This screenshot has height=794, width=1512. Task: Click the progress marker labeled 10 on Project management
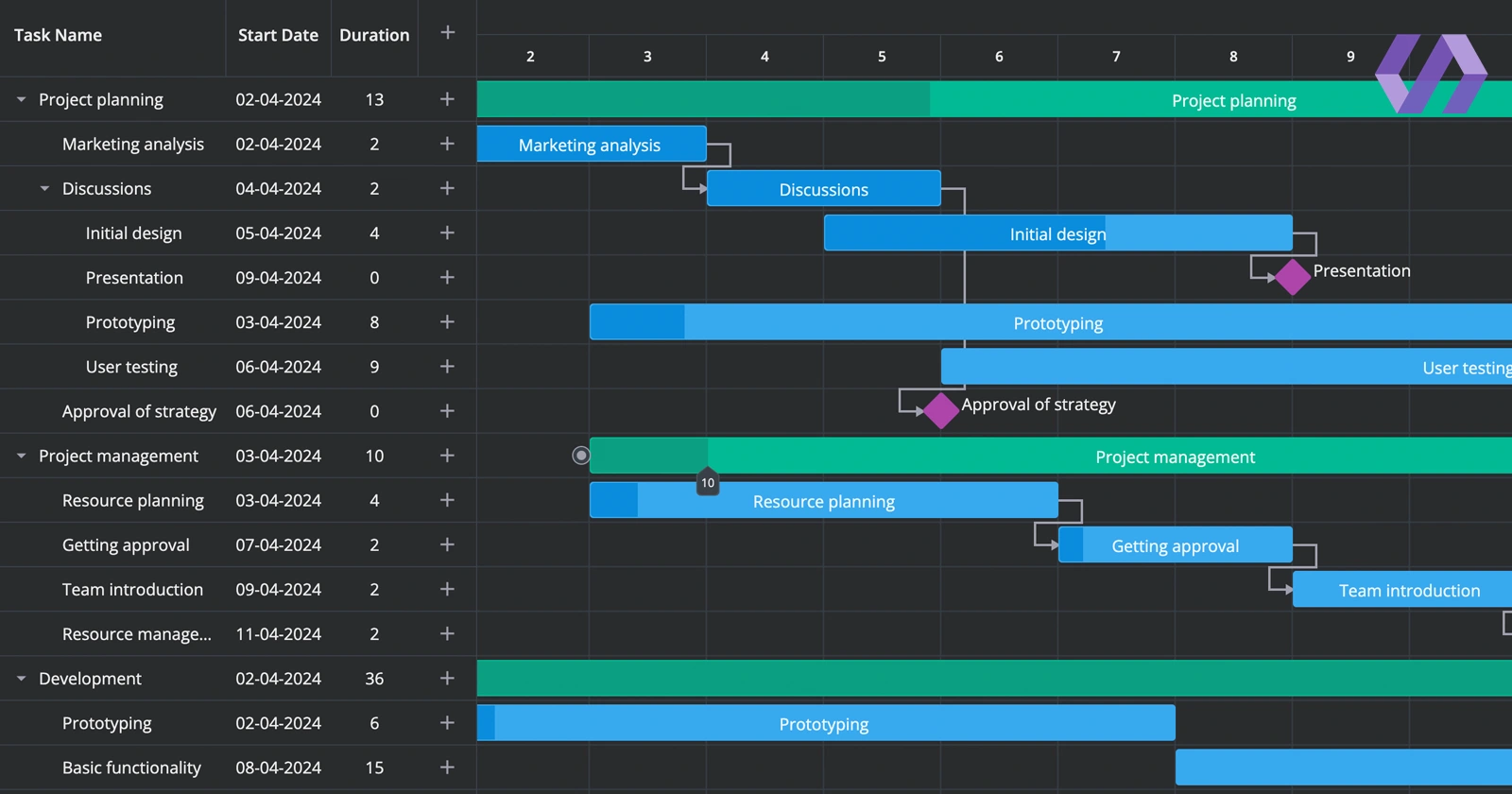pos(708,481)
